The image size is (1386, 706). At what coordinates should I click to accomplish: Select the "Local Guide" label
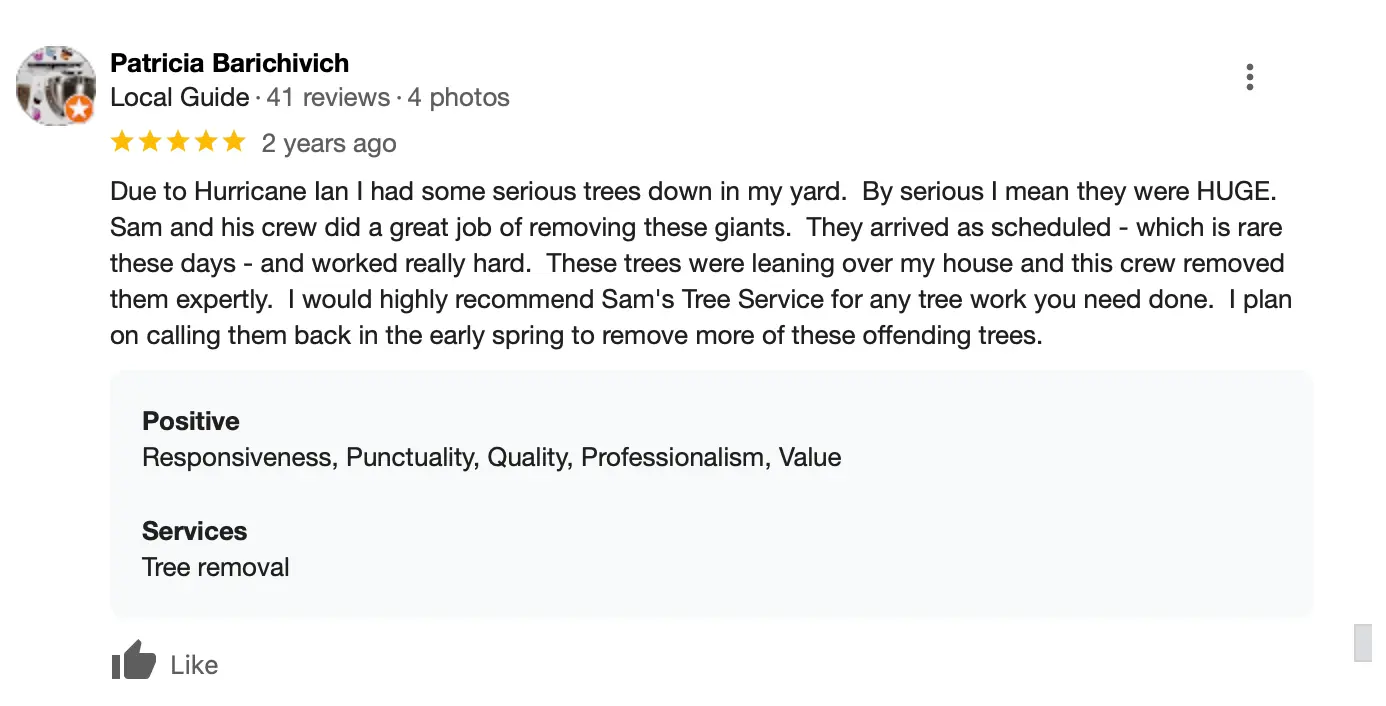[179, 98]
